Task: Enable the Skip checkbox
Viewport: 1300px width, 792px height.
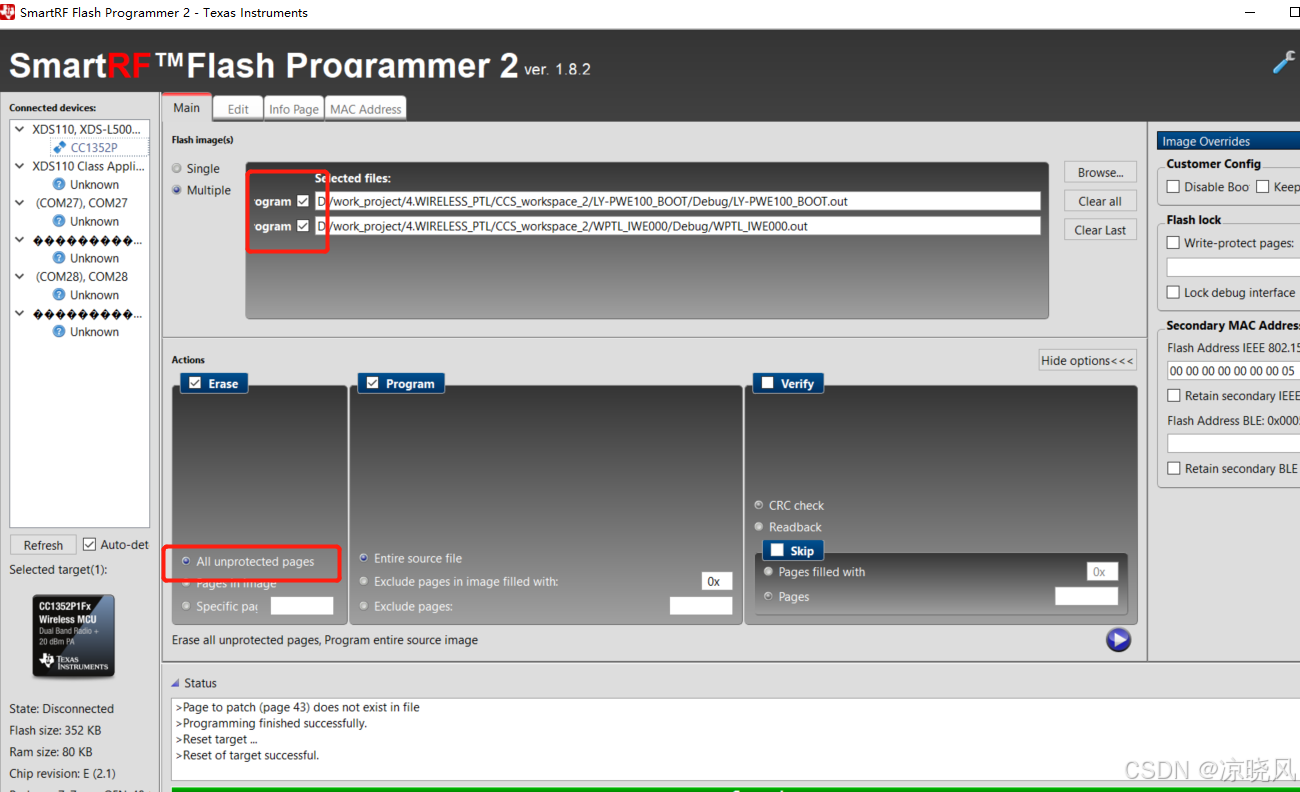Action: coord(777,550)
